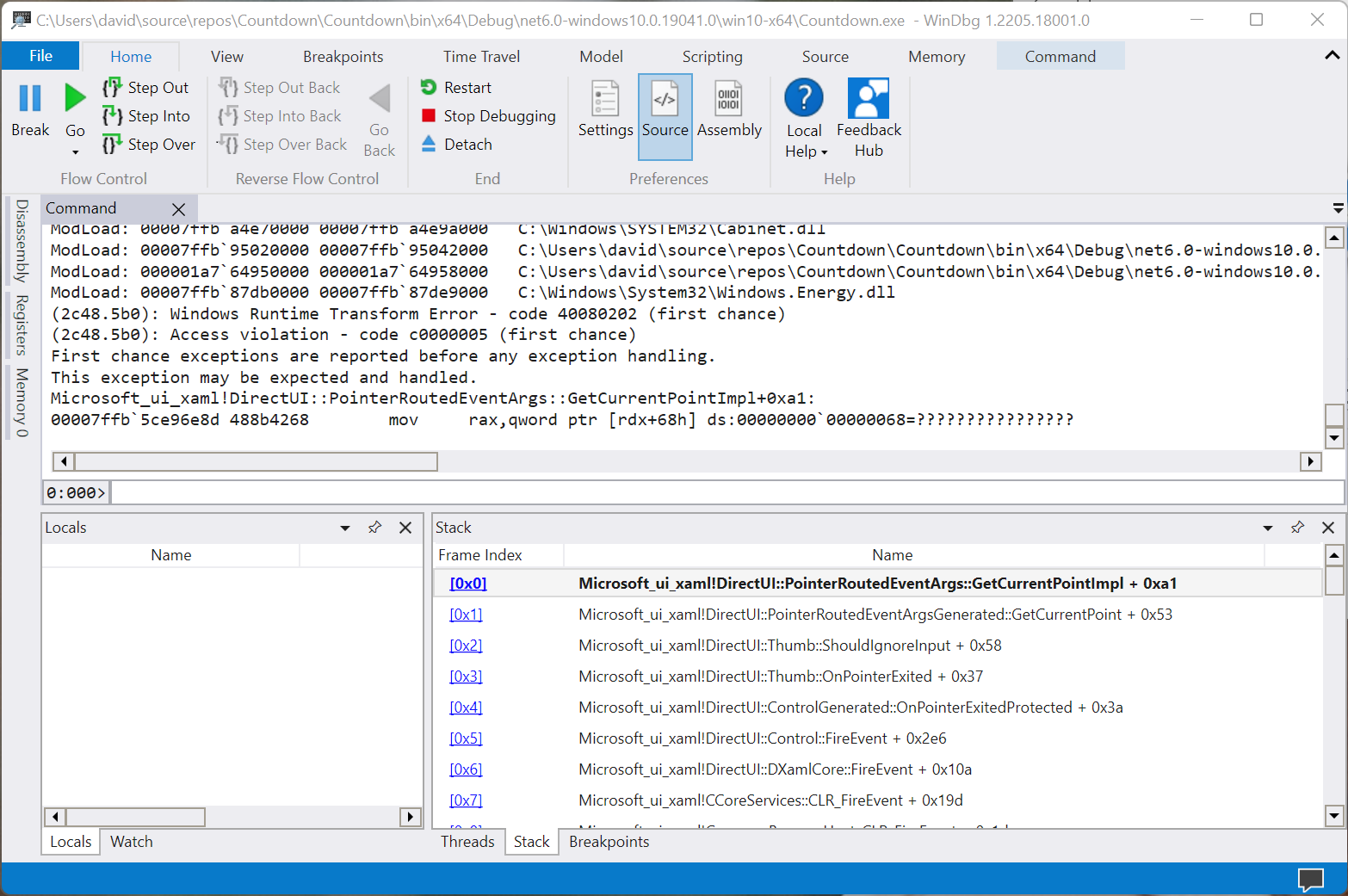
Task: Toggle Source display preference
Action: pyautogui.click(x=664, y=116)
